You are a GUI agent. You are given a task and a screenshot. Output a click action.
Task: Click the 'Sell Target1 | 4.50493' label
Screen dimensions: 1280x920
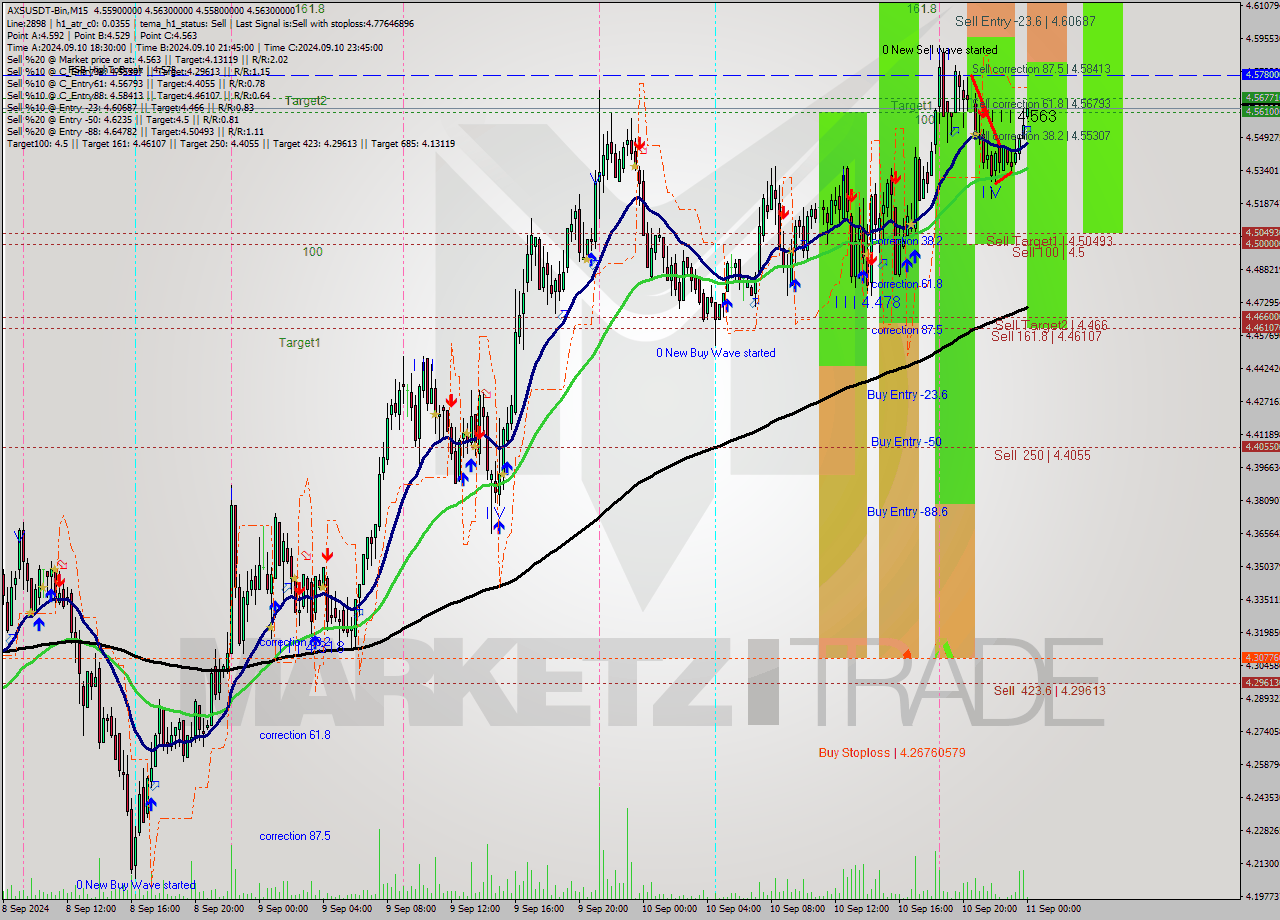pyautogui.click(x=1049, y=241)
